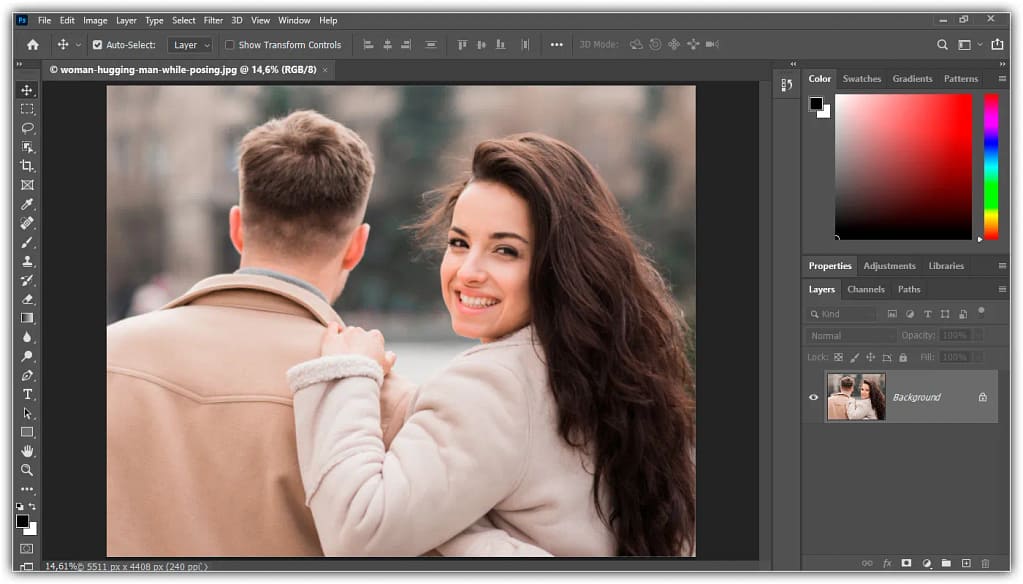Select the Path Selection tool
Viewport: 1023px width, 584px height.
[27, 413]
